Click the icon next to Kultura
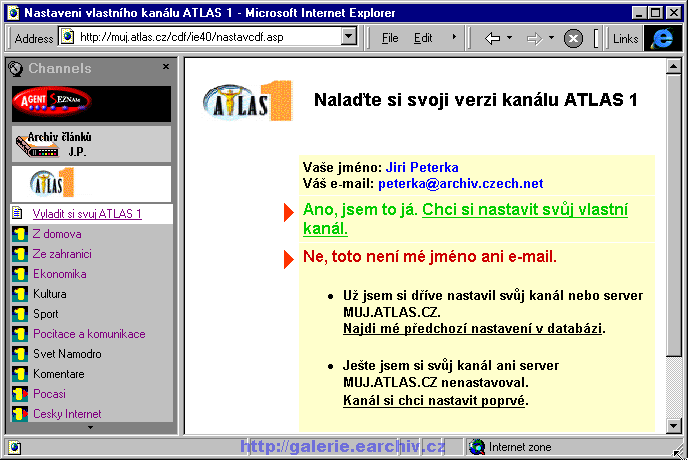This screenshot has height=460, width=688. (20, 294)
